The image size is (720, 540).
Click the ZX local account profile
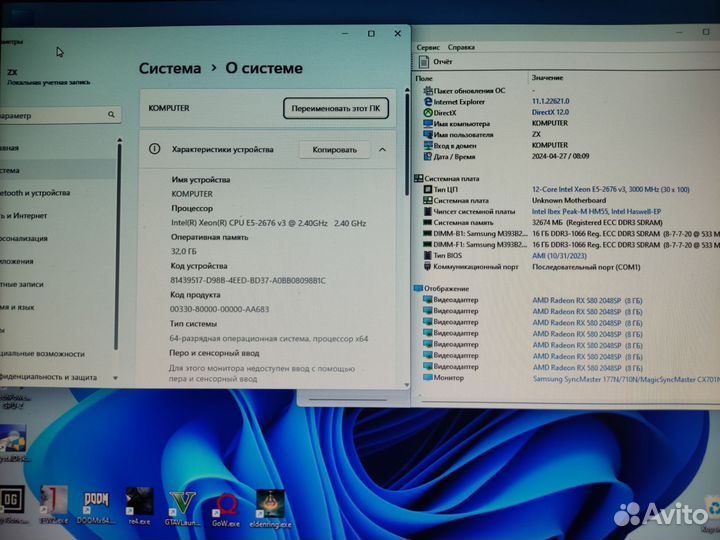[48, 77]
